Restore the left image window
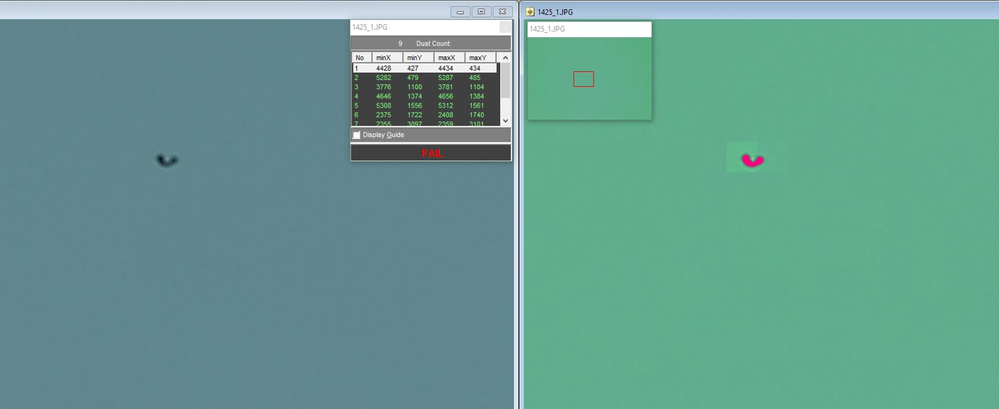The height and width of the screenshot is (409, 999). (481, 11)
